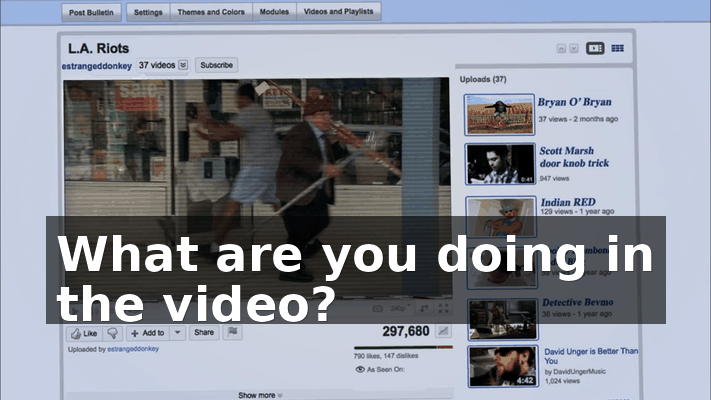
Task: Click the down arrow icon in header
Action: [x=574, y=49]
